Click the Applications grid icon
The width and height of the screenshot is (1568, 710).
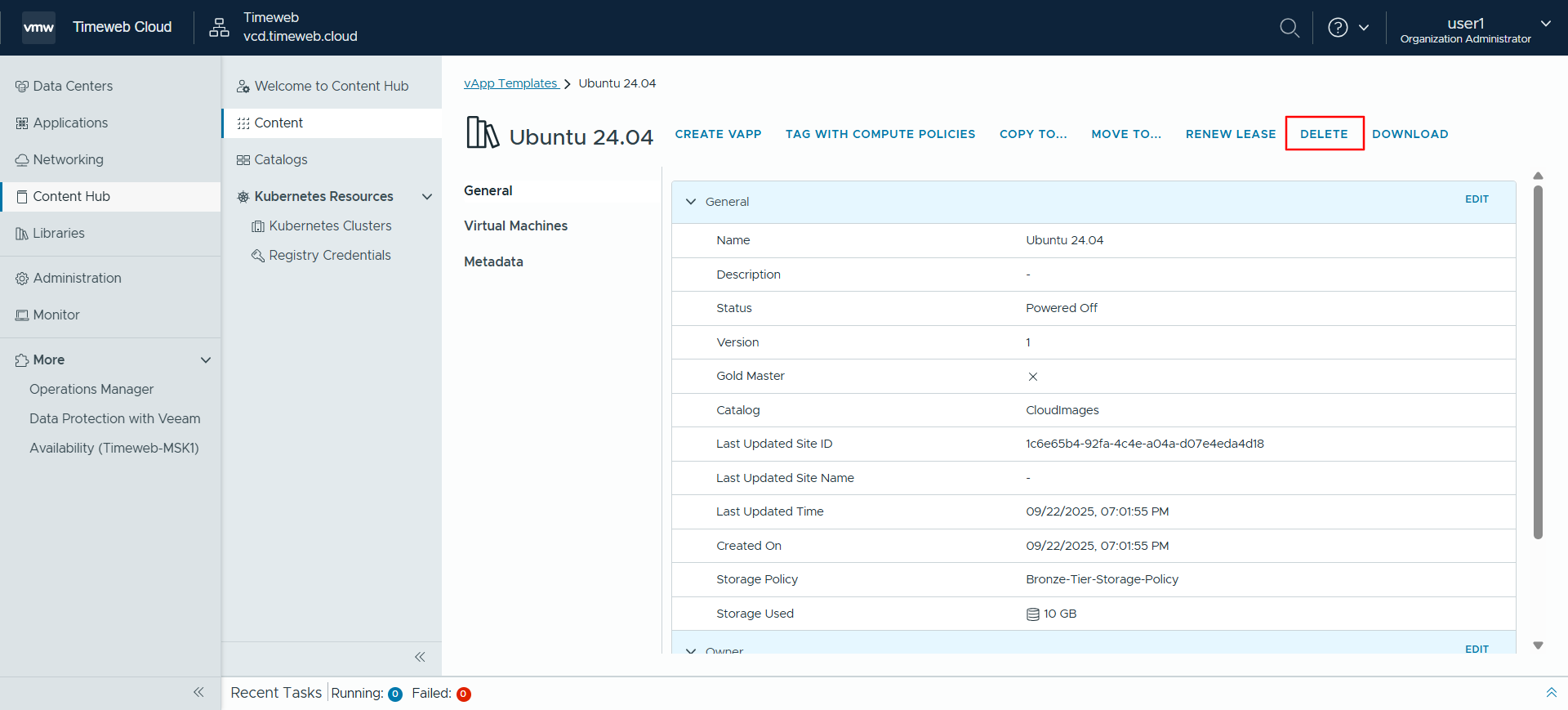[x=22, y=123]
